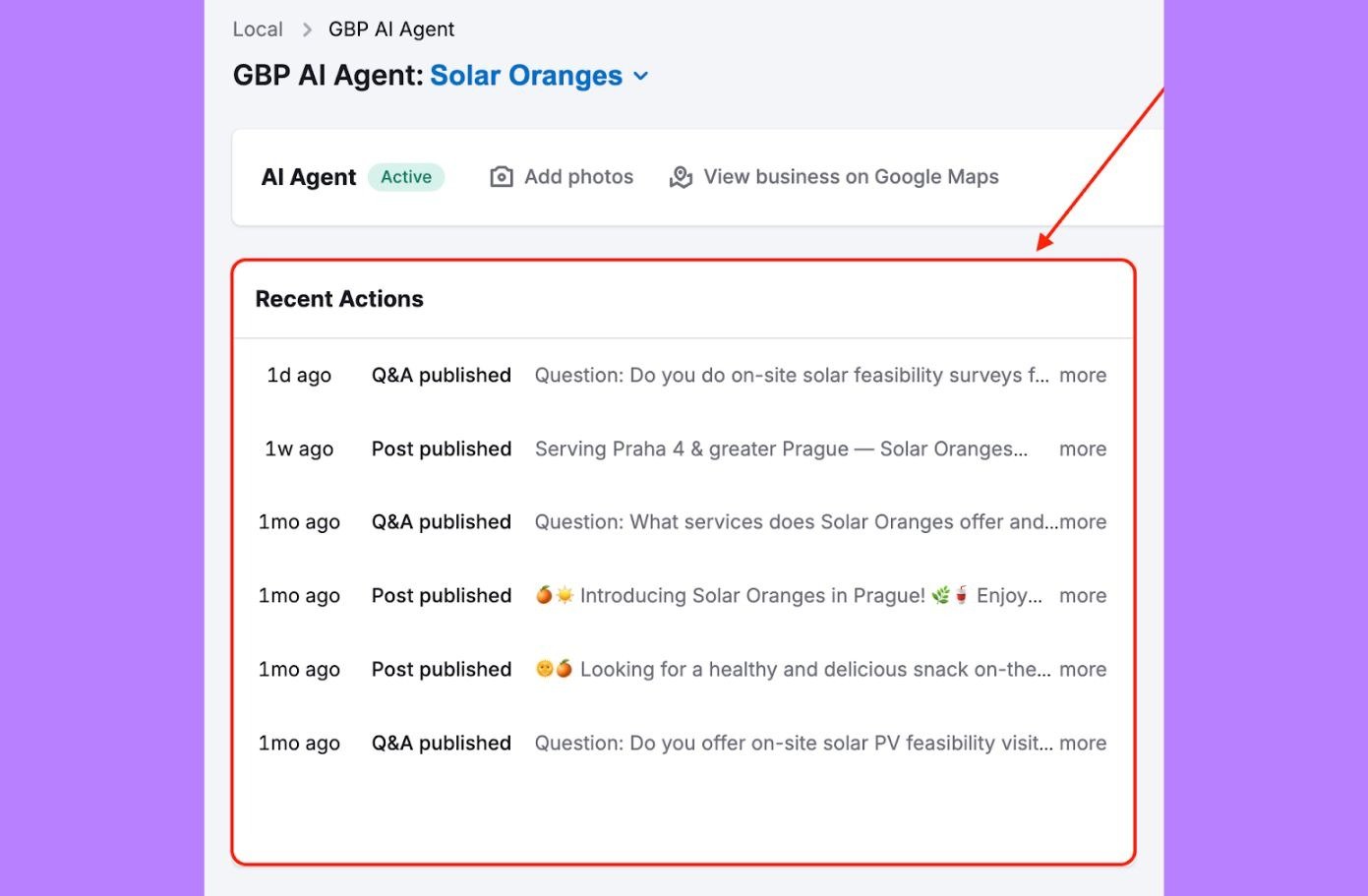Open View business on Google Maps link

click(x=851, y=177)
